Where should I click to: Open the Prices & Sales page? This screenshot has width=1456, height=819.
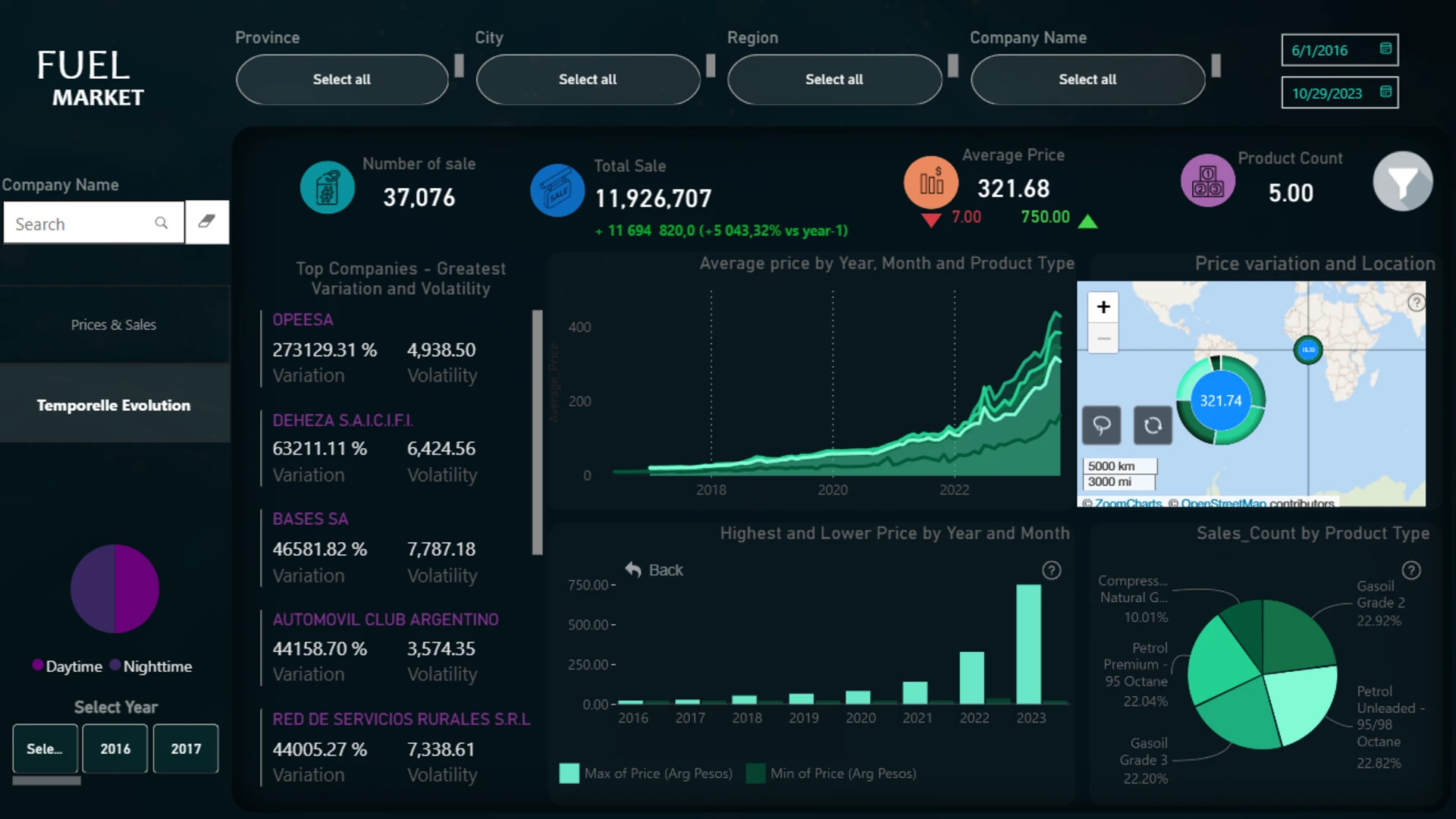(x=114, y=325)
